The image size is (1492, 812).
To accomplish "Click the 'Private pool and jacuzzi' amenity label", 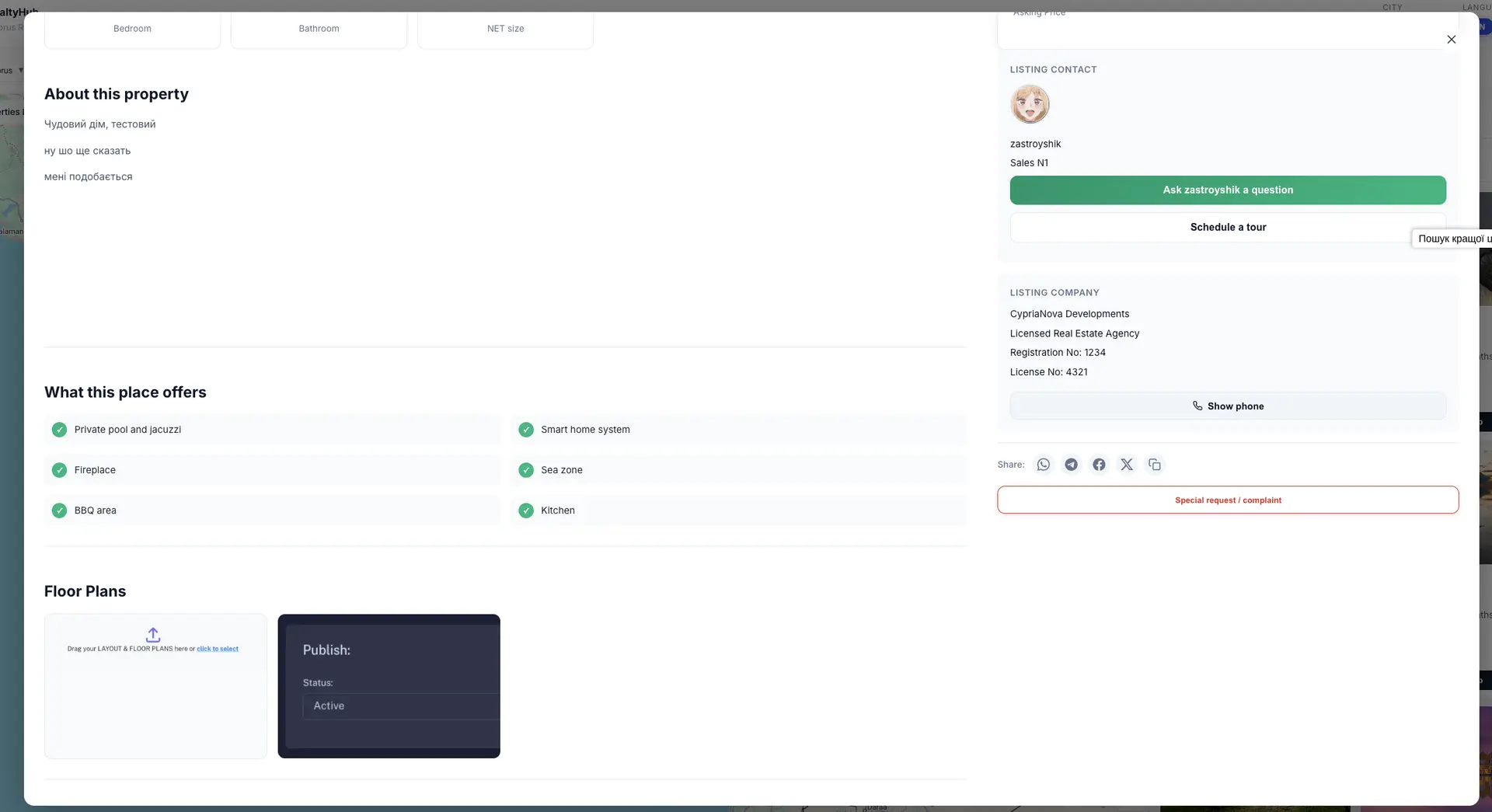I will click(127, 430).
